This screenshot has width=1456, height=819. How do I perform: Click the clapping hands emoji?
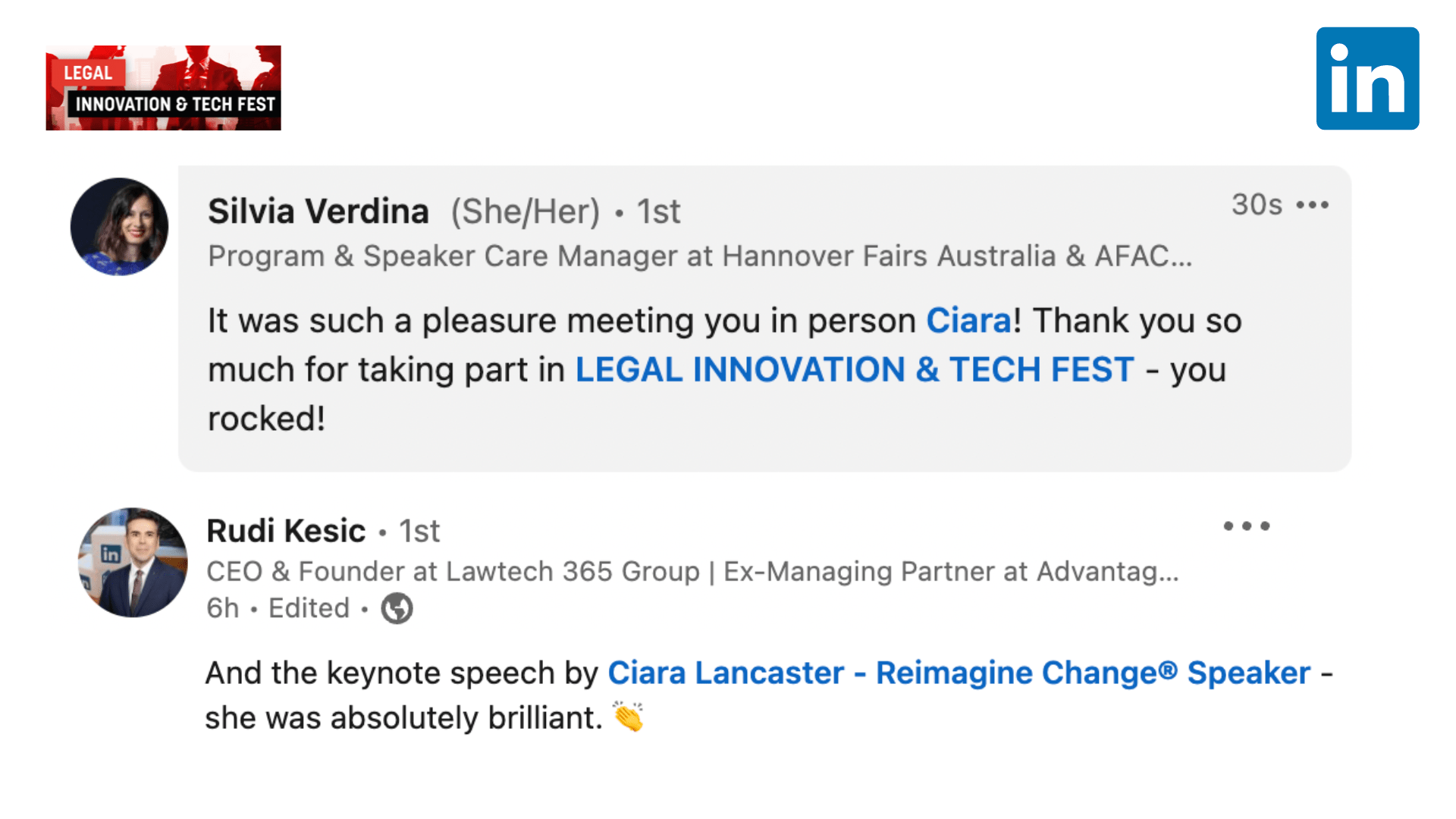point(628,717)
